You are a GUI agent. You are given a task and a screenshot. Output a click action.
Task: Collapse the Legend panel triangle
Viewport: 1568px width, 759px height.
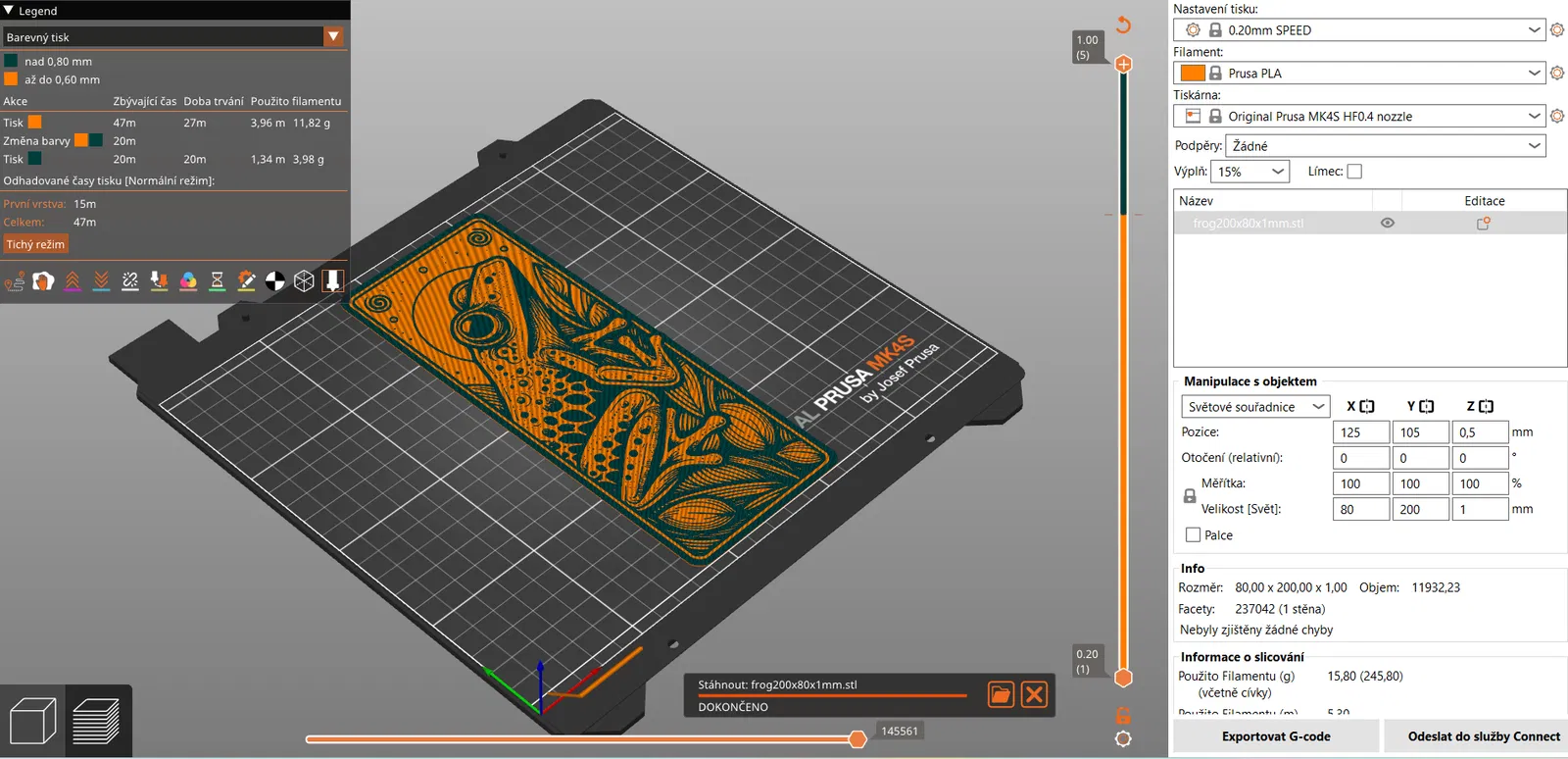[8, 10]
